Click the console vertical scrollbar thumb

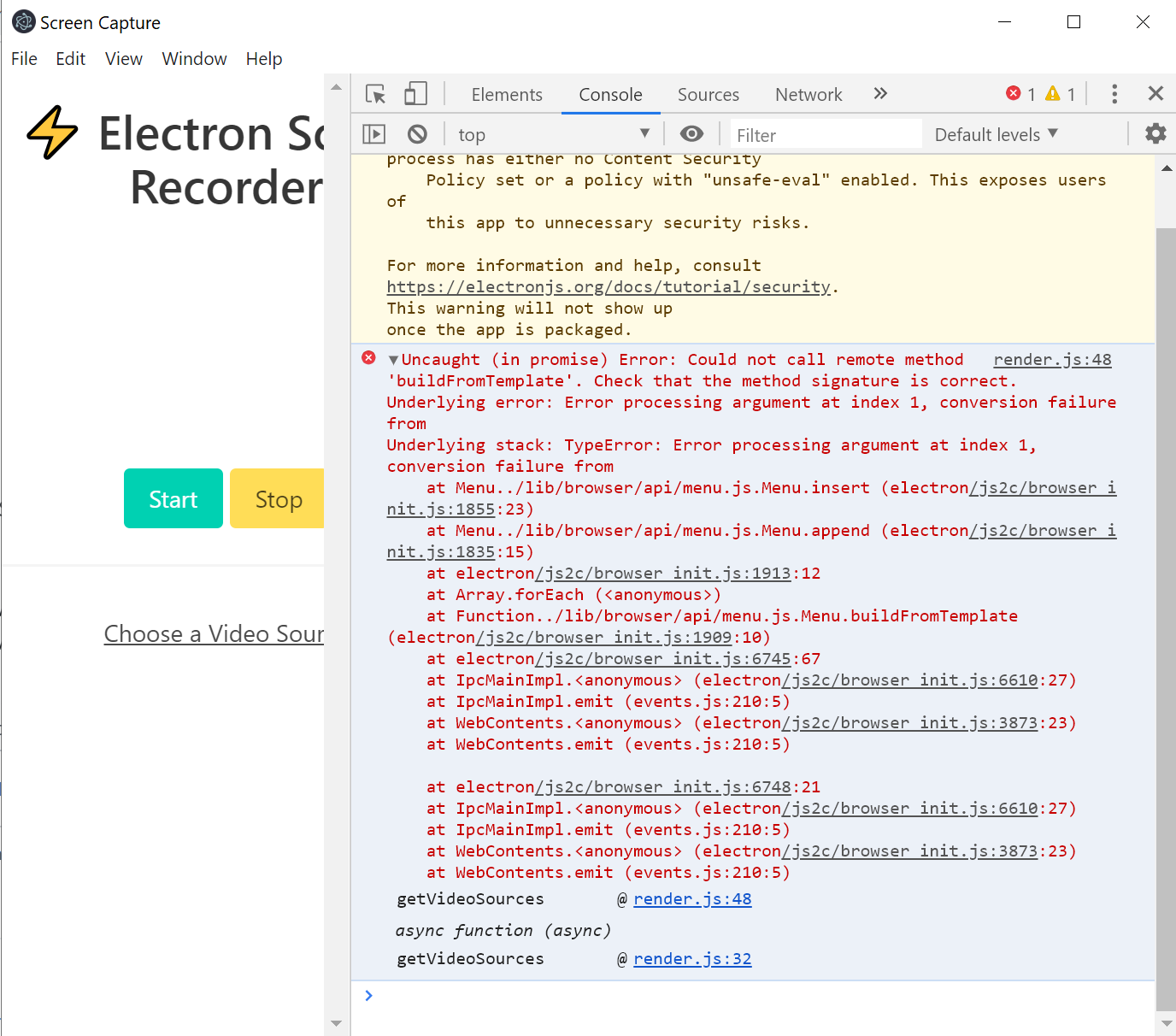(x=1166, y=619)
